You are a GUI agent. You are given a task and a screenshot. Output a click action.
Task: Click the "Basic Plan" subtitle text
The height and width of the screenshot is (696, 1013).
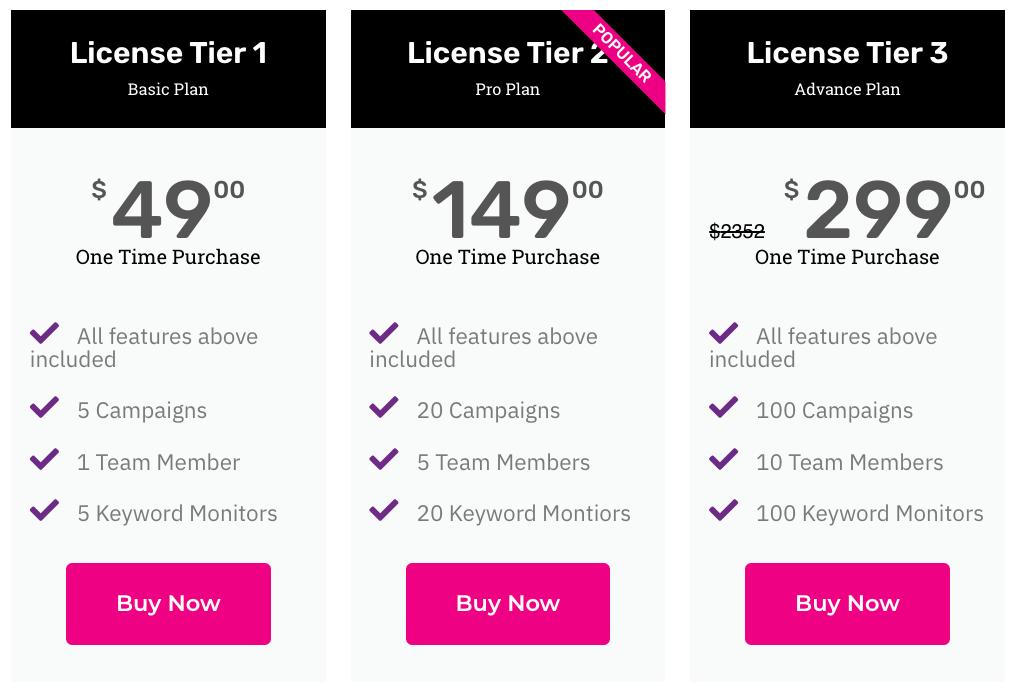(168, 89)
